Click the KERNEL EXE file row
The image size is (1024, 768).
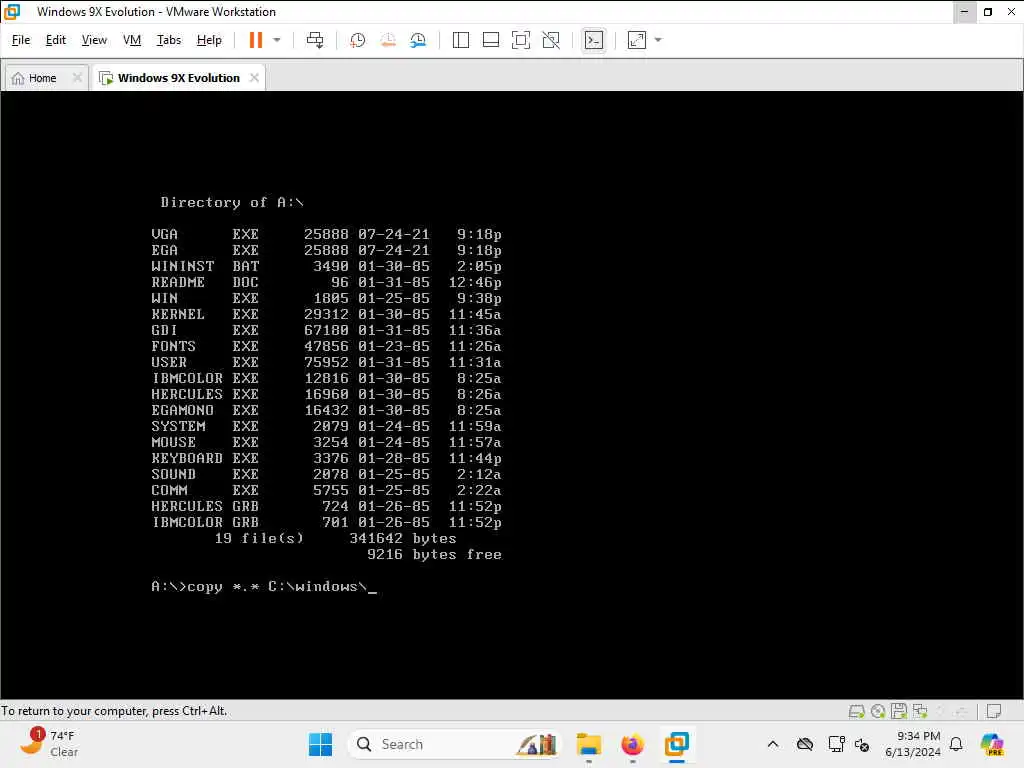(x=326, y=314)
